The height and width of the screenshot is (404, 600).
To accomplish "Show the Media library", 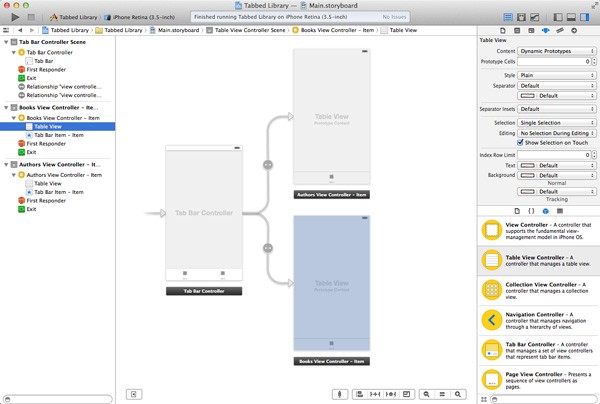I will pos(560,211).
